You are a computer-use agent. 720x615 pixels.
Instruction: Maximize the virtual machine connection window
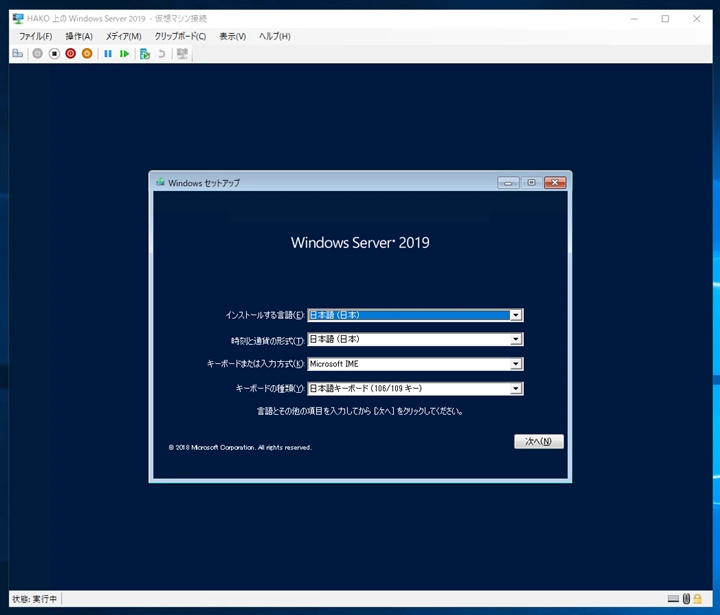(x=665, y=19)
